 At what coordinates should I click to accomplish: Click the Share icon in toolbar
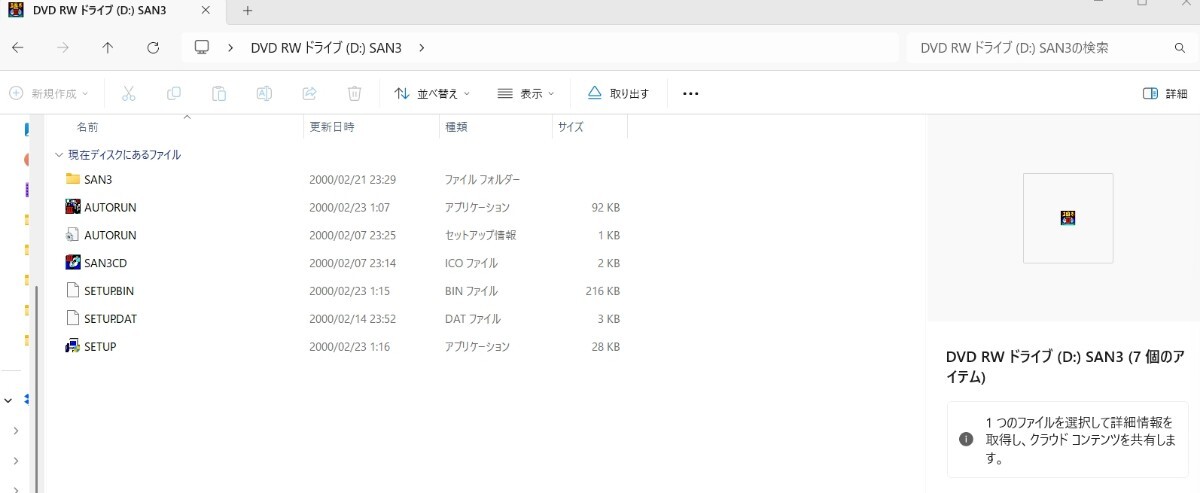309,93
